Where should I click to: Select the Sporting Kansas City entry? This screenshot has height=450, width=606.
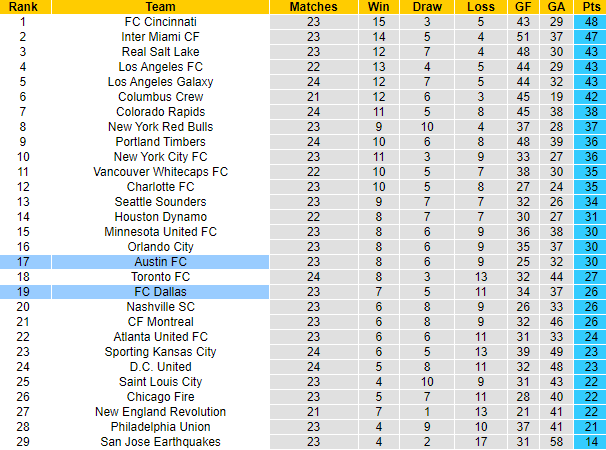(160, 352)
